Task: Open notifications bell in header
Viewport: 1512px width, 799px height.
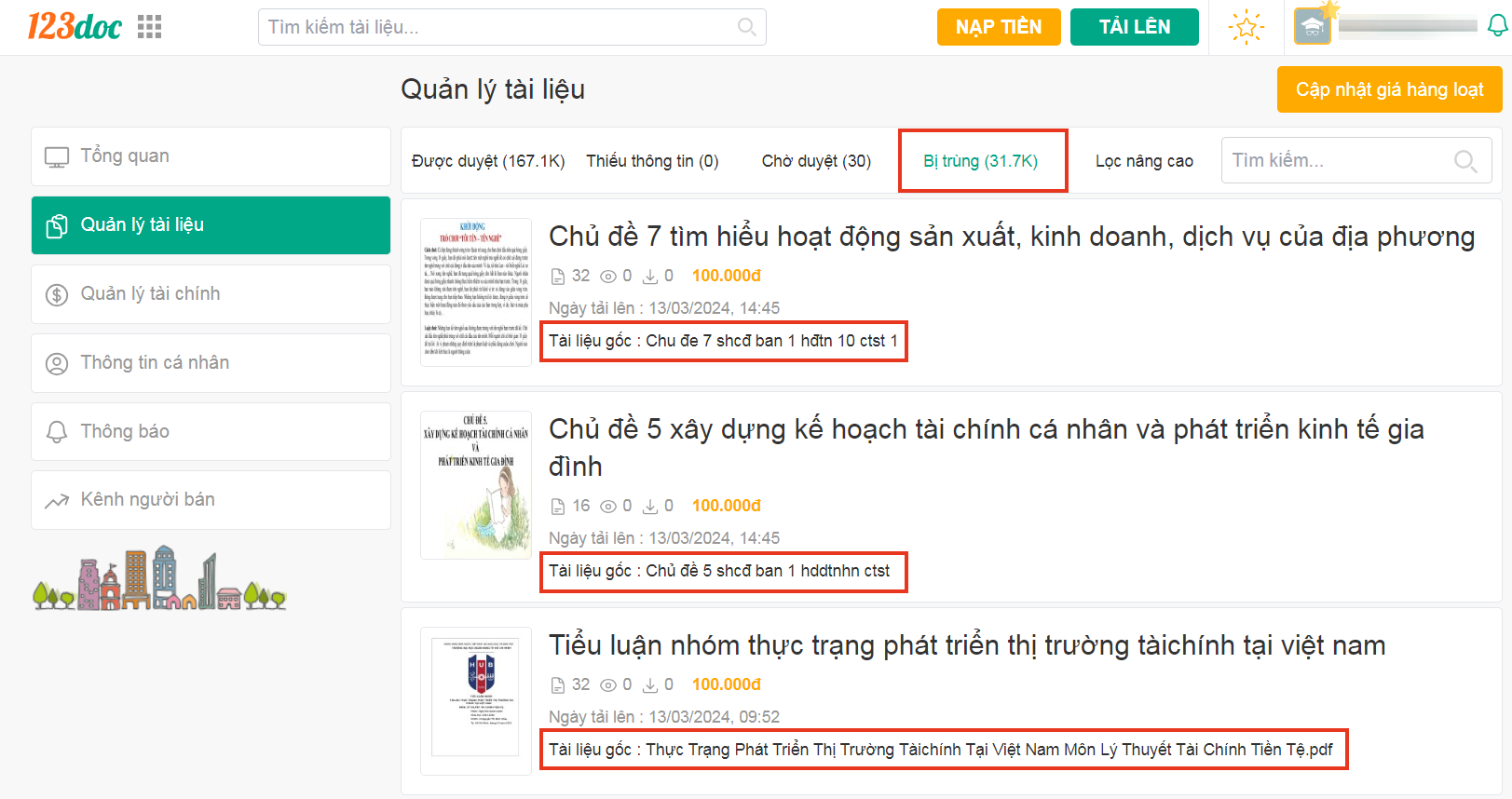Action: 1497,26
